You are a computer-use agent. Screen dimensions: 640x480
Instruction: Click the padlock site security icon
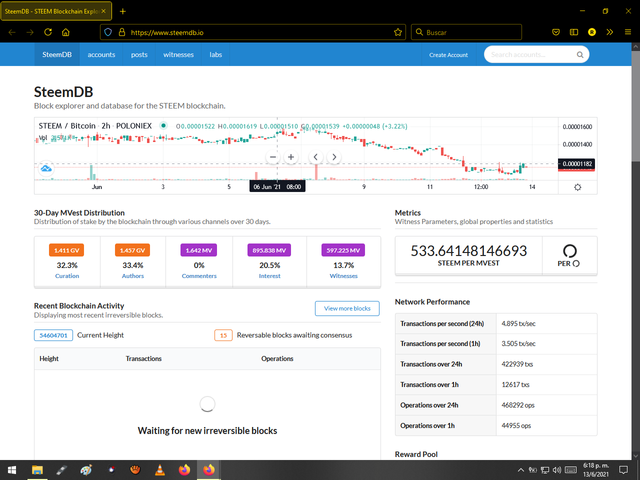click(x=122, y=32)
